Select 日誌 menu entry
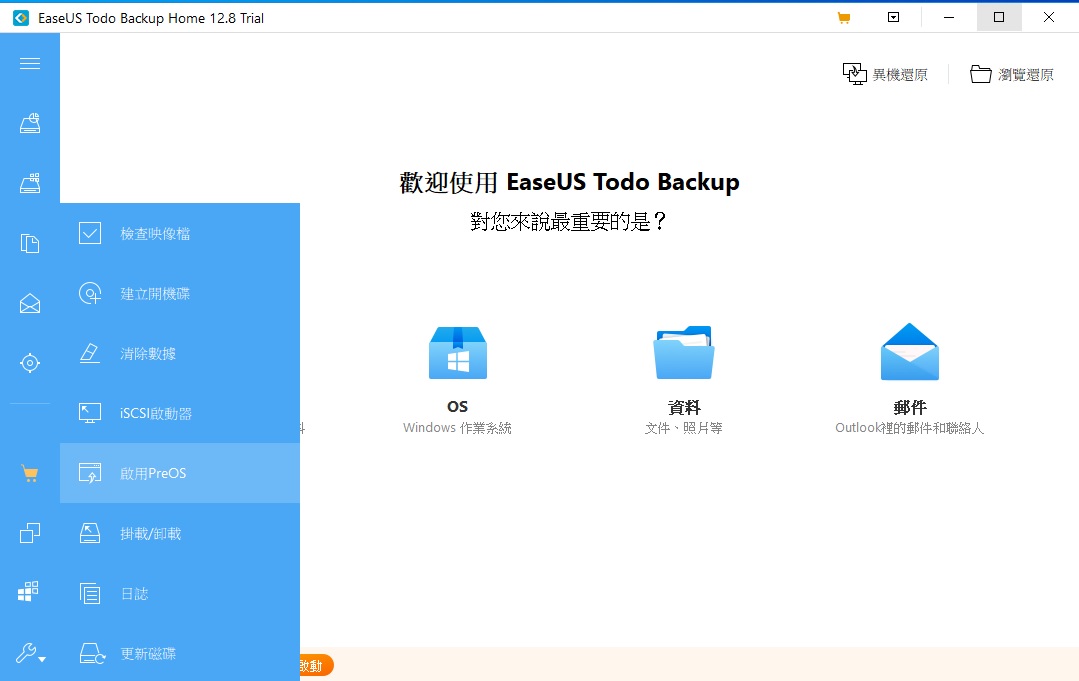The width and height of the screenshot is (1079, 681). click(180, 593)
